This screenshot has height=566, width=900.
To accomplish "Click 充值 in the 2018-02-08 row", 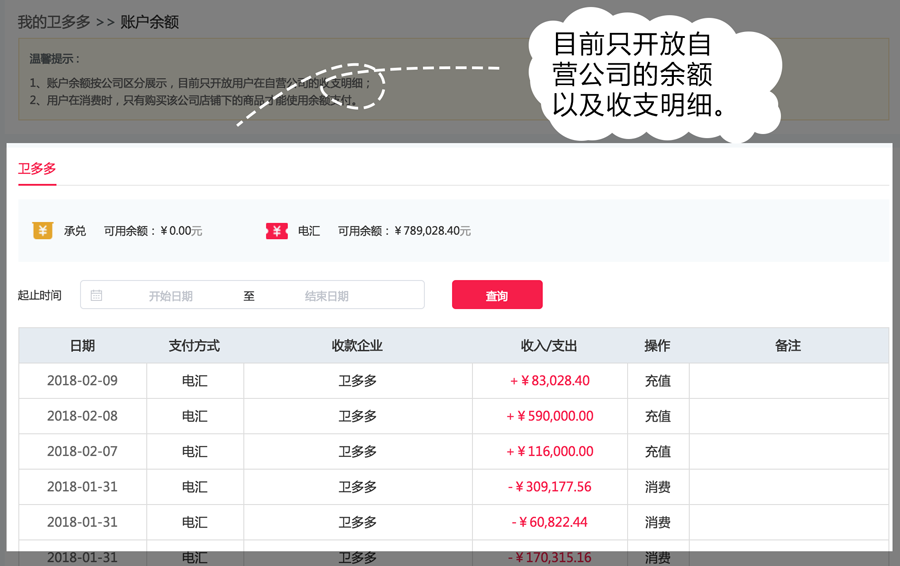I will coord(658,416).
